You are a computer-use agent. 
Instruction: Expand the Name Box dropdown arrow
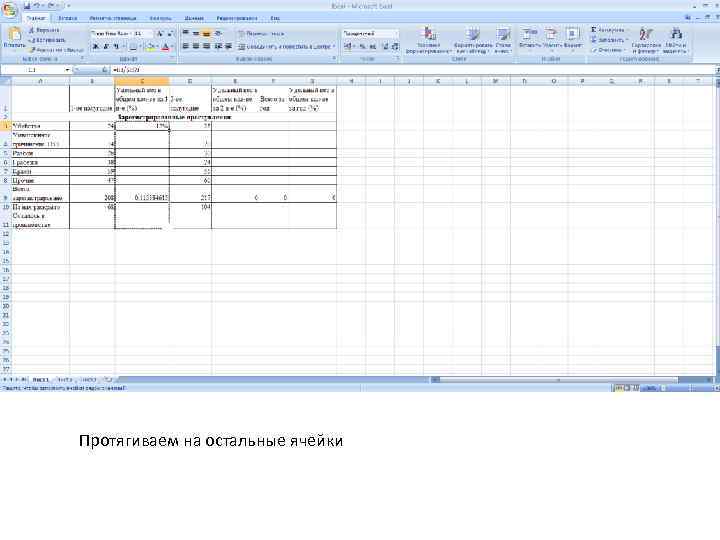click(x=67, y=70)
